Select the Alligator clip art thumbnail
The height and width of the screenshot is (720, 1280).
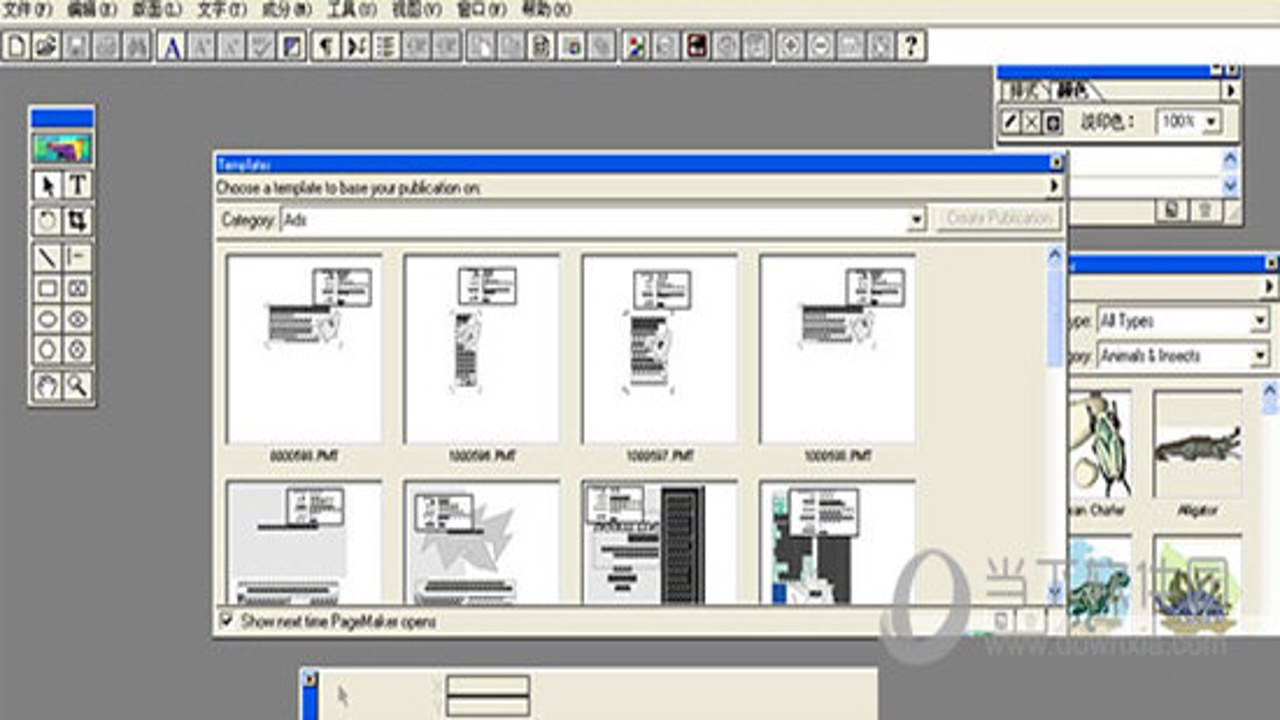(1197, 444)
